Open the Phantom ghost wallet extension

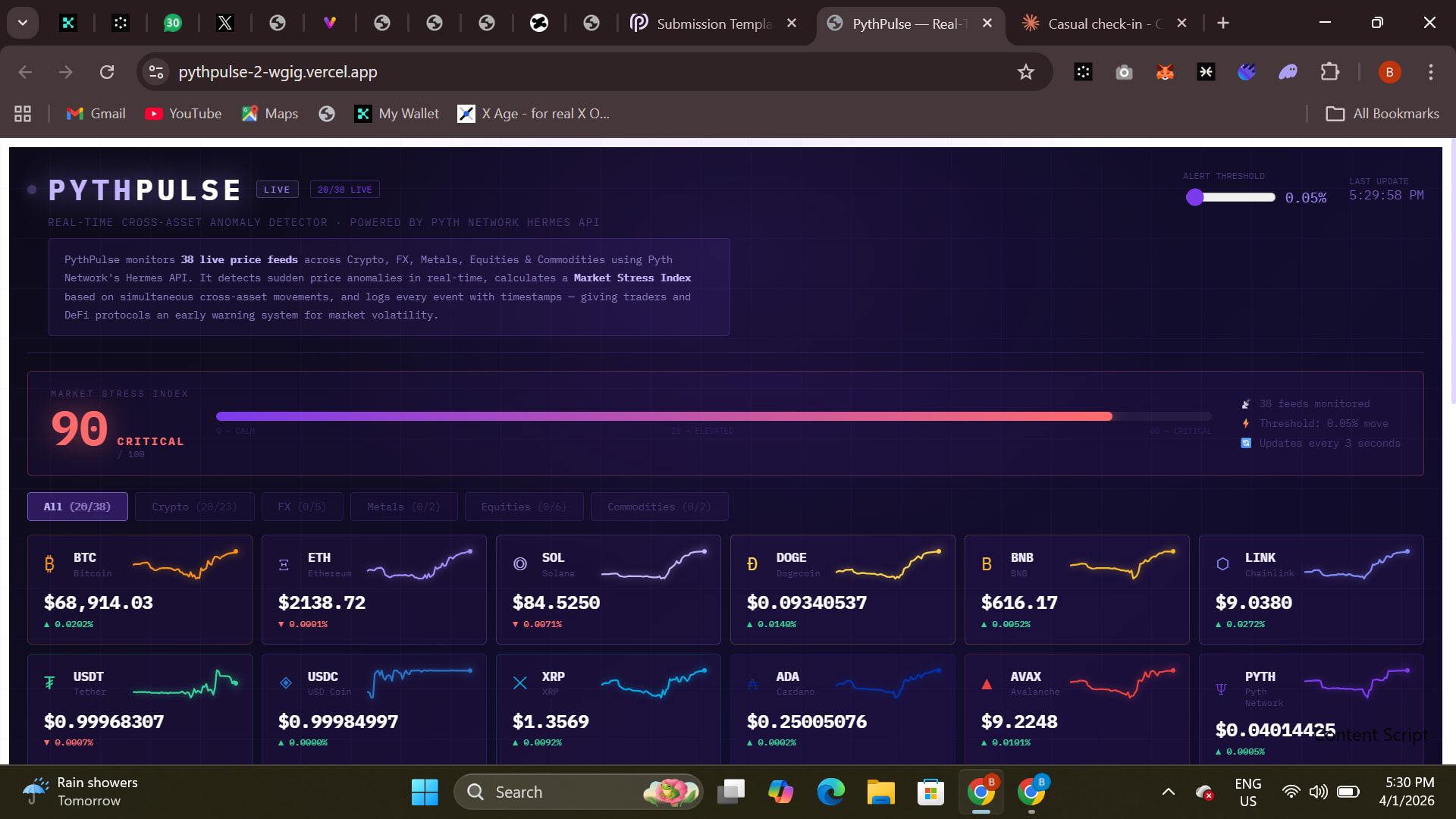(1288, 72)
